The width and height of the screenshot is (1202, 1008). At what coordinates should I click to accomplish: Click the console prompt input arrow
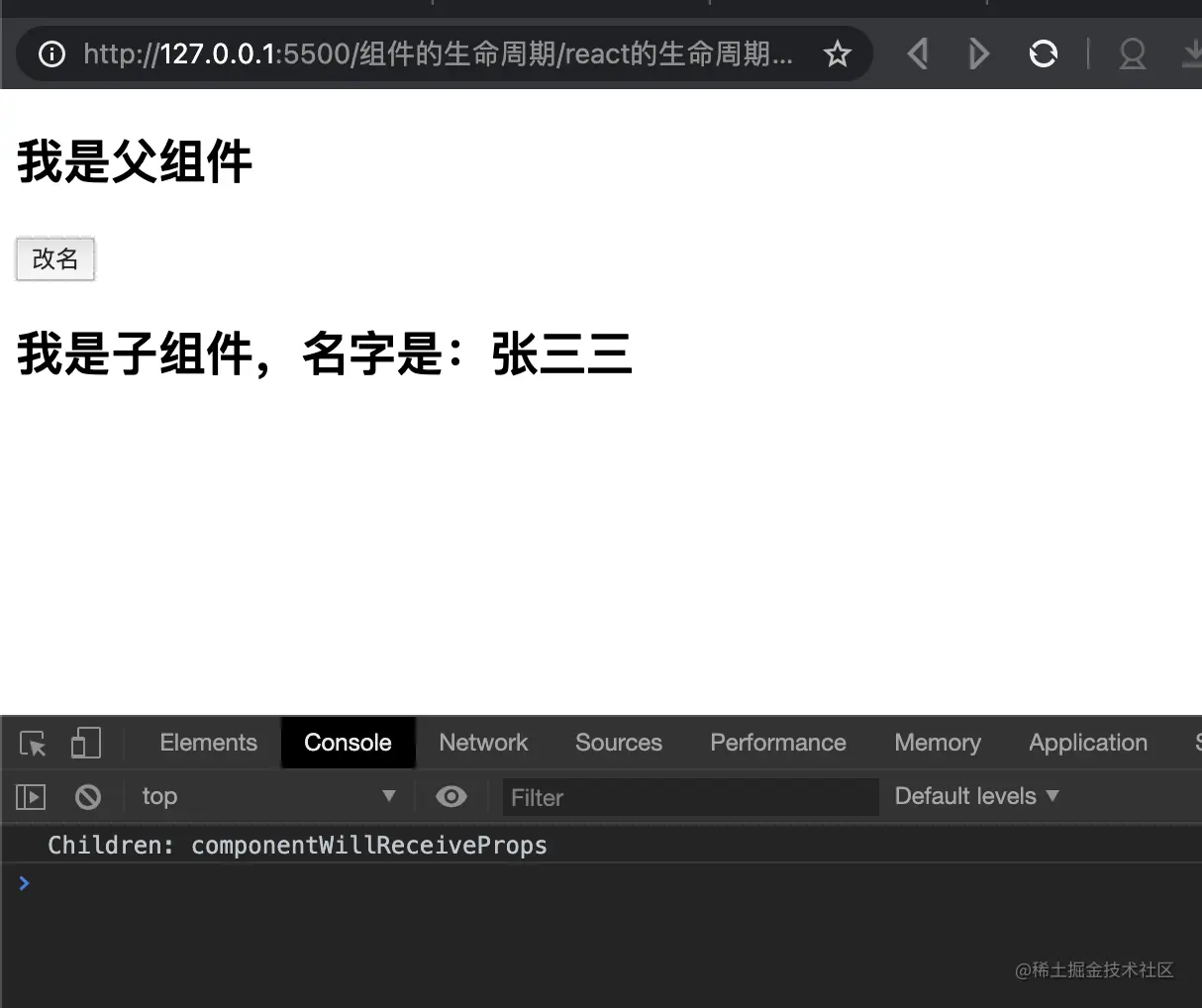click(25, 882)
